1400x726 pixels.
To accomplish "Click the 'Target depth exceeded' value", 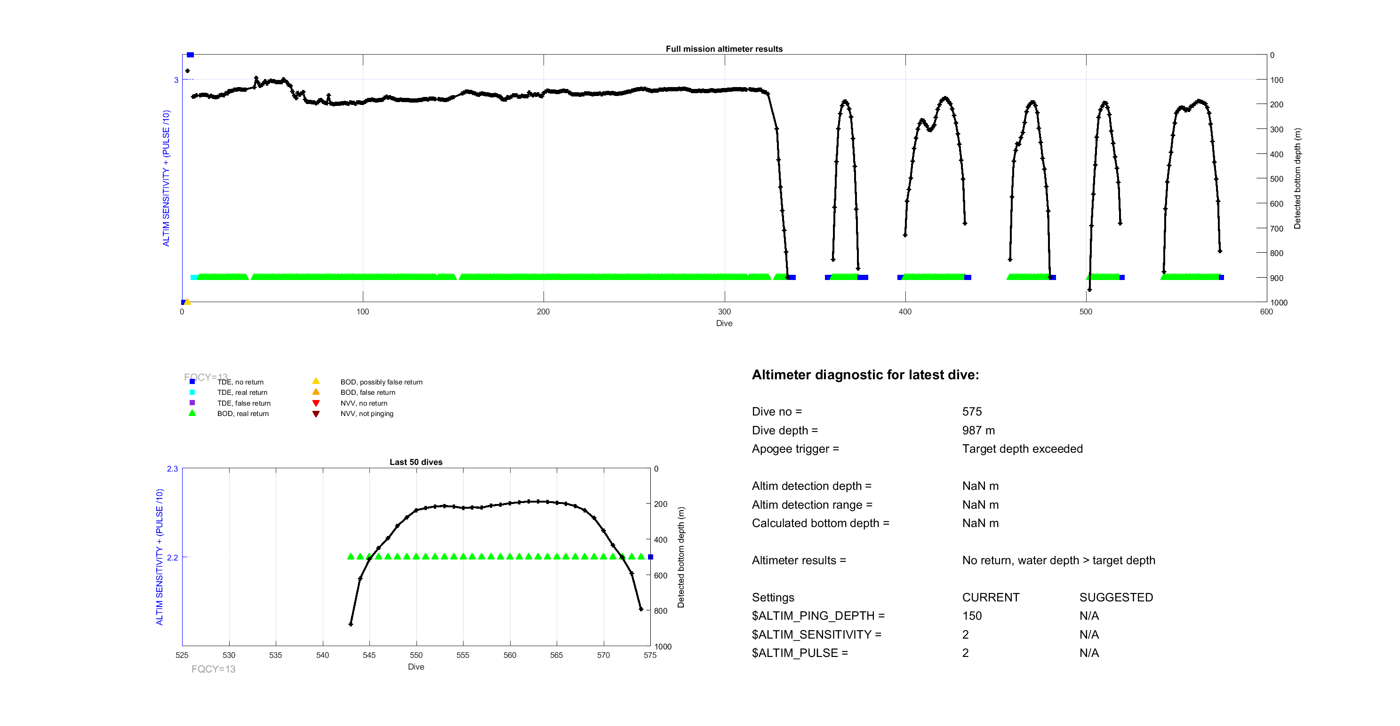I will (1022, 449).
